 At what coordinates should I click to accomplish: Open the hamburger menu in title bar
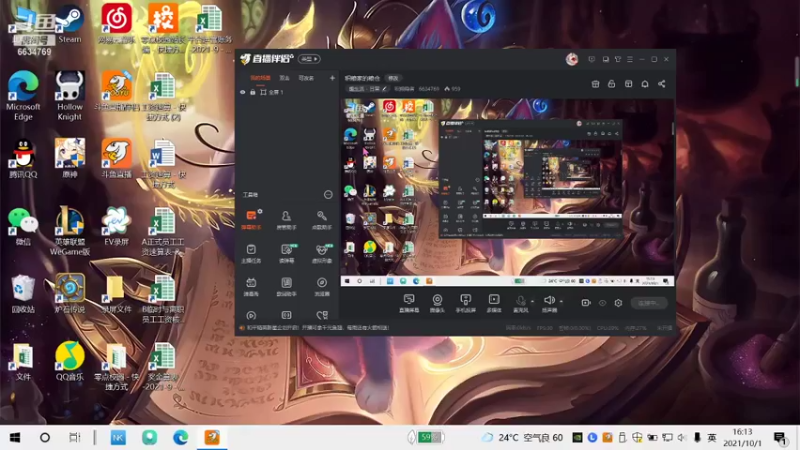[x=630, y=59]
